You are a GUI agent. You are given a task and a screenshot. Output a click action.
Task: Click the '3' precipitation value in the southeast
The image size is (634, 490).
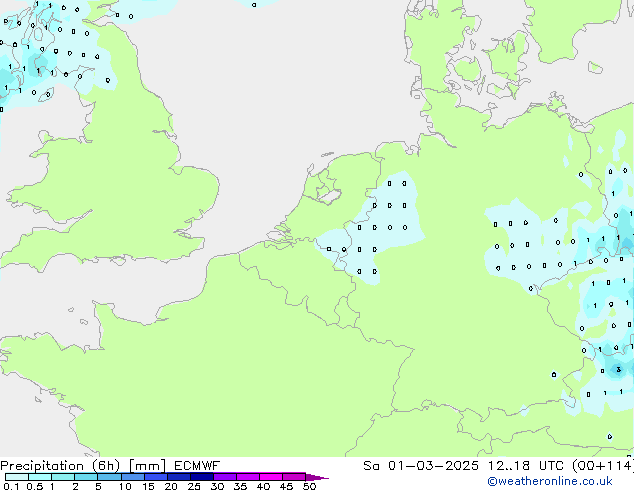pos(618,370)
